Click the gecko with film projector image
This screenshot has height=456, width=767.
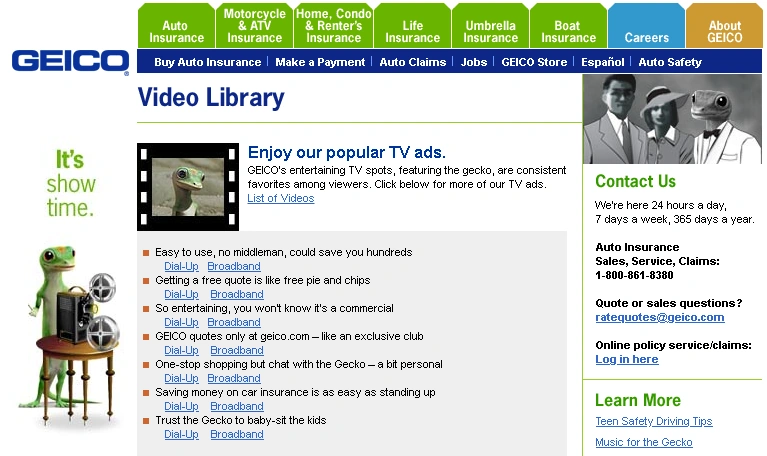click(x=70, y=337)
